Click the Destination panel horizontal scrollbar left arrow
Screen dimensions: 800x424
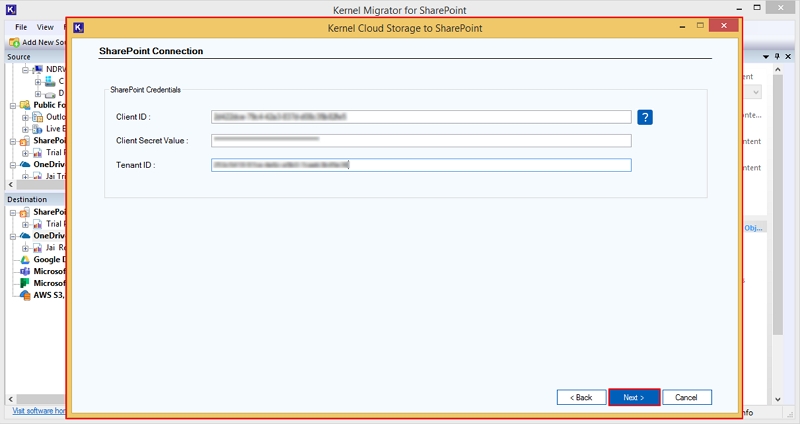coord(11,398)
